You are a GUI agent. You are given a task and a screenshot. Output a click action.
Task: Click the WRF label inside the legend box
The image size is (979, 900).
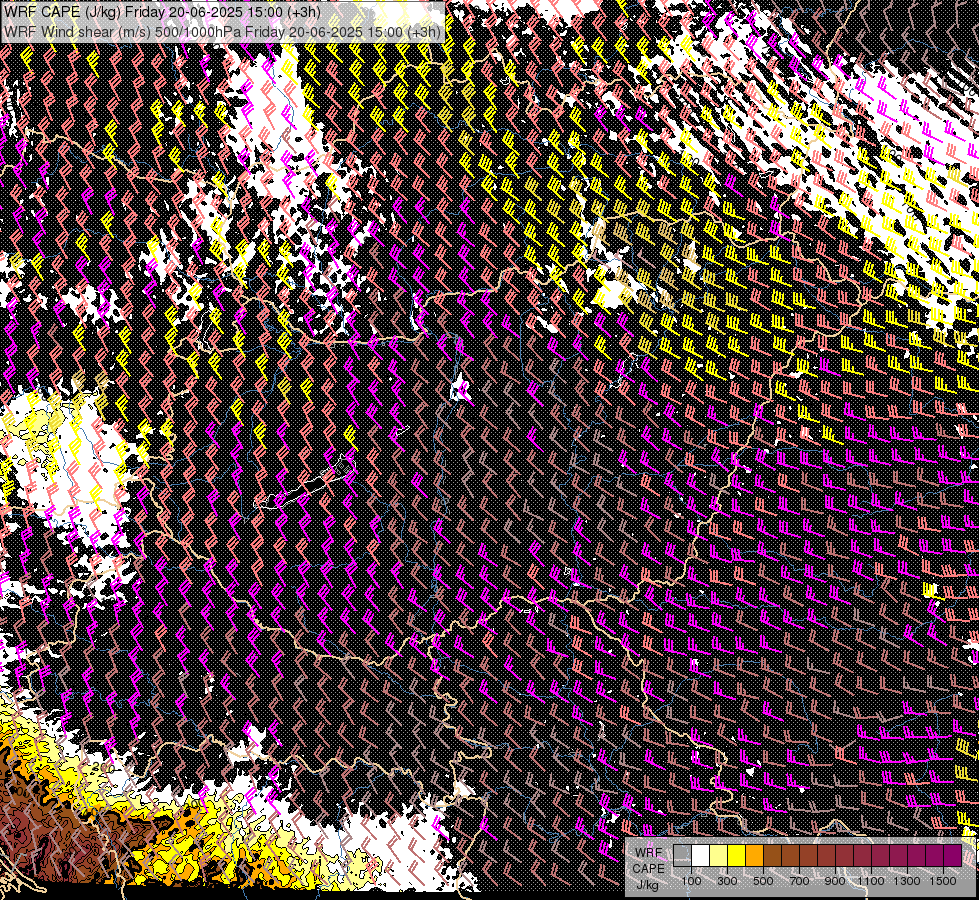tap(648, 853)
